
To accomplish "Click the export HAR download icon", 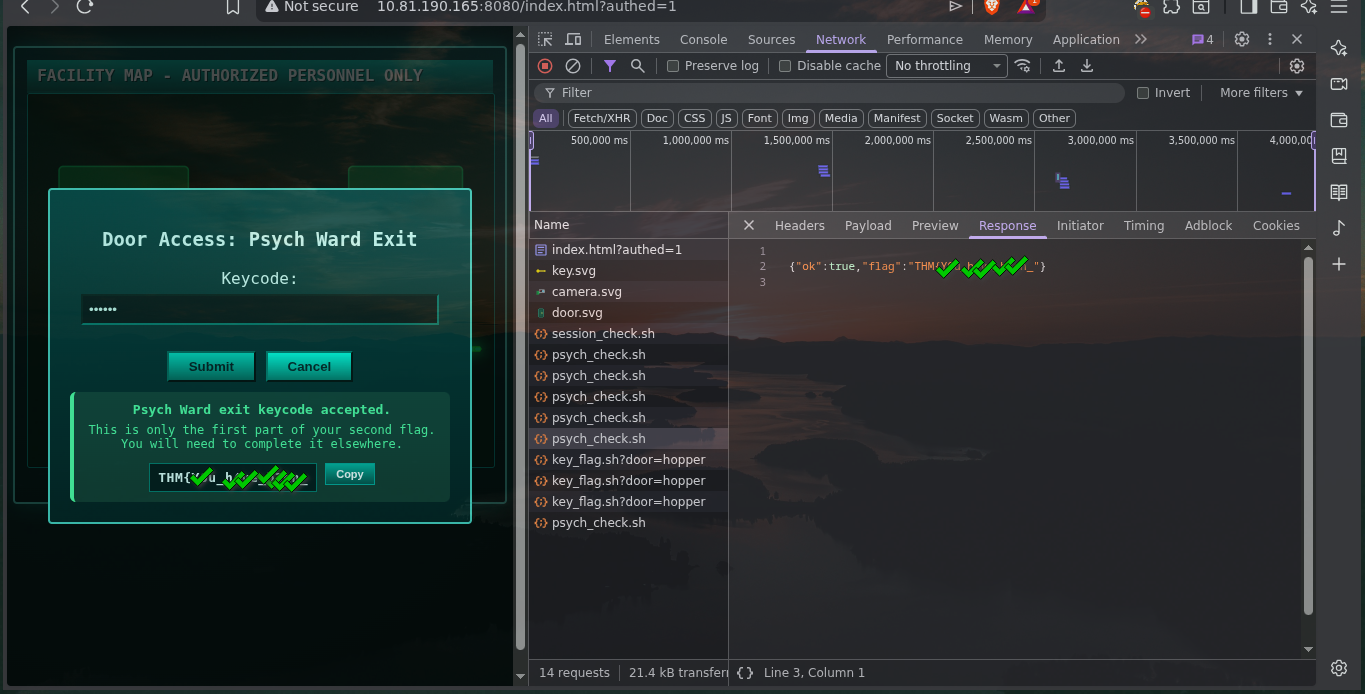I will point(1087,66).
